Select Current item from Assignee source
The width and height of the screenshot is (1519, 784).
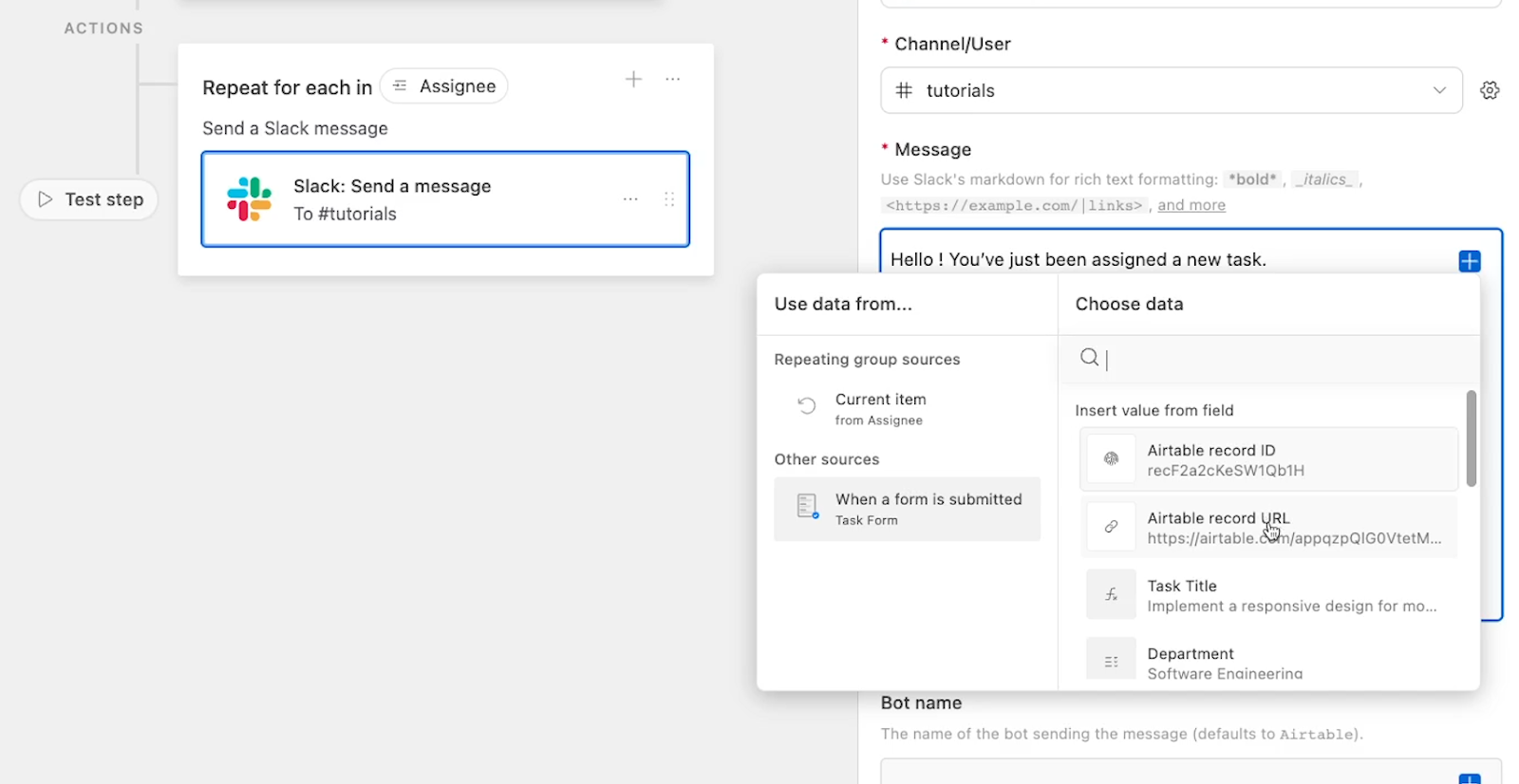point(907,409)
